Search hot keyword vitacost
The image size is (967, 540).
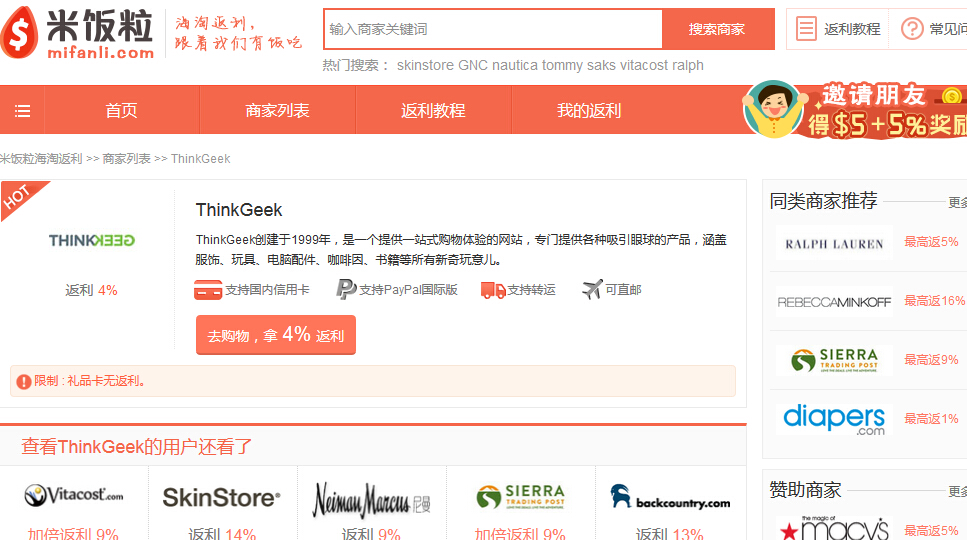click(643, 65)
